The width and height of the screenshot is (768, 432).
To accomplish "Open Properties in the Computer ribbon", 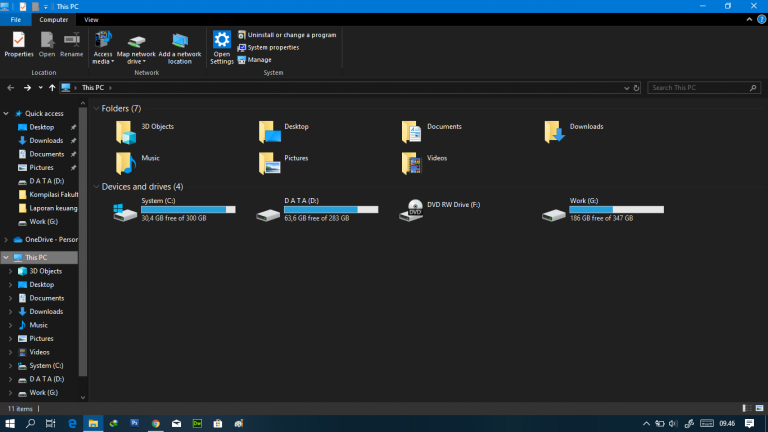I will [x=19, y=45].
